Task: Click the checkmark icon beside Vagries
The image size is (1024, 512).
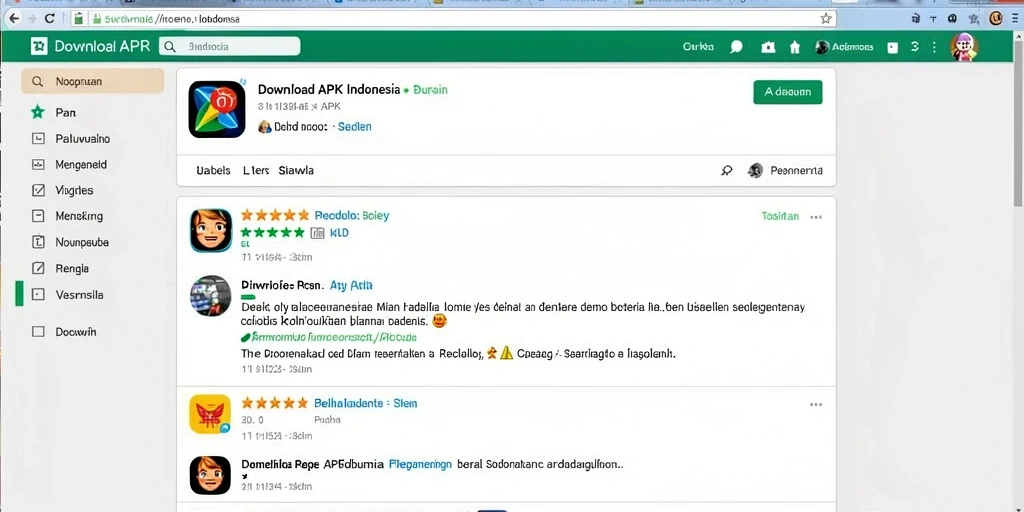Action: (x=39, y=191)
